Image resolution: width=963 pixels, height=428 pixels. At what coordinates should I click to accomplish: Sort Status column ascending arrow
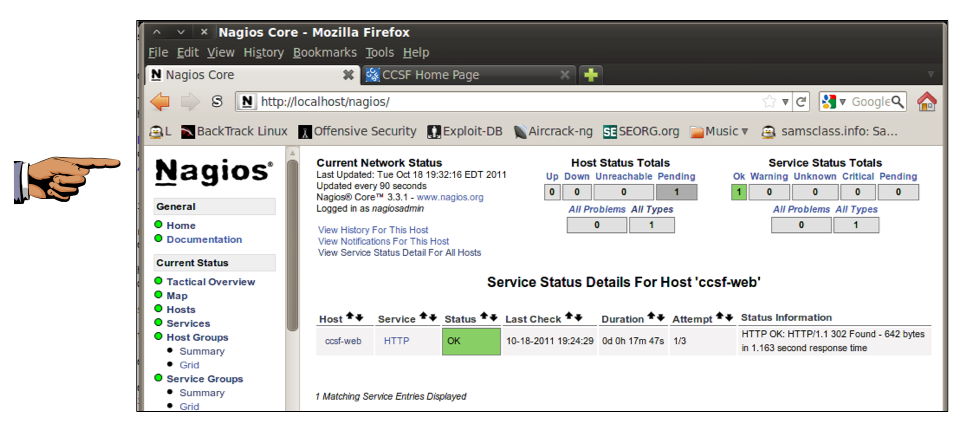[x=483, y=317]
